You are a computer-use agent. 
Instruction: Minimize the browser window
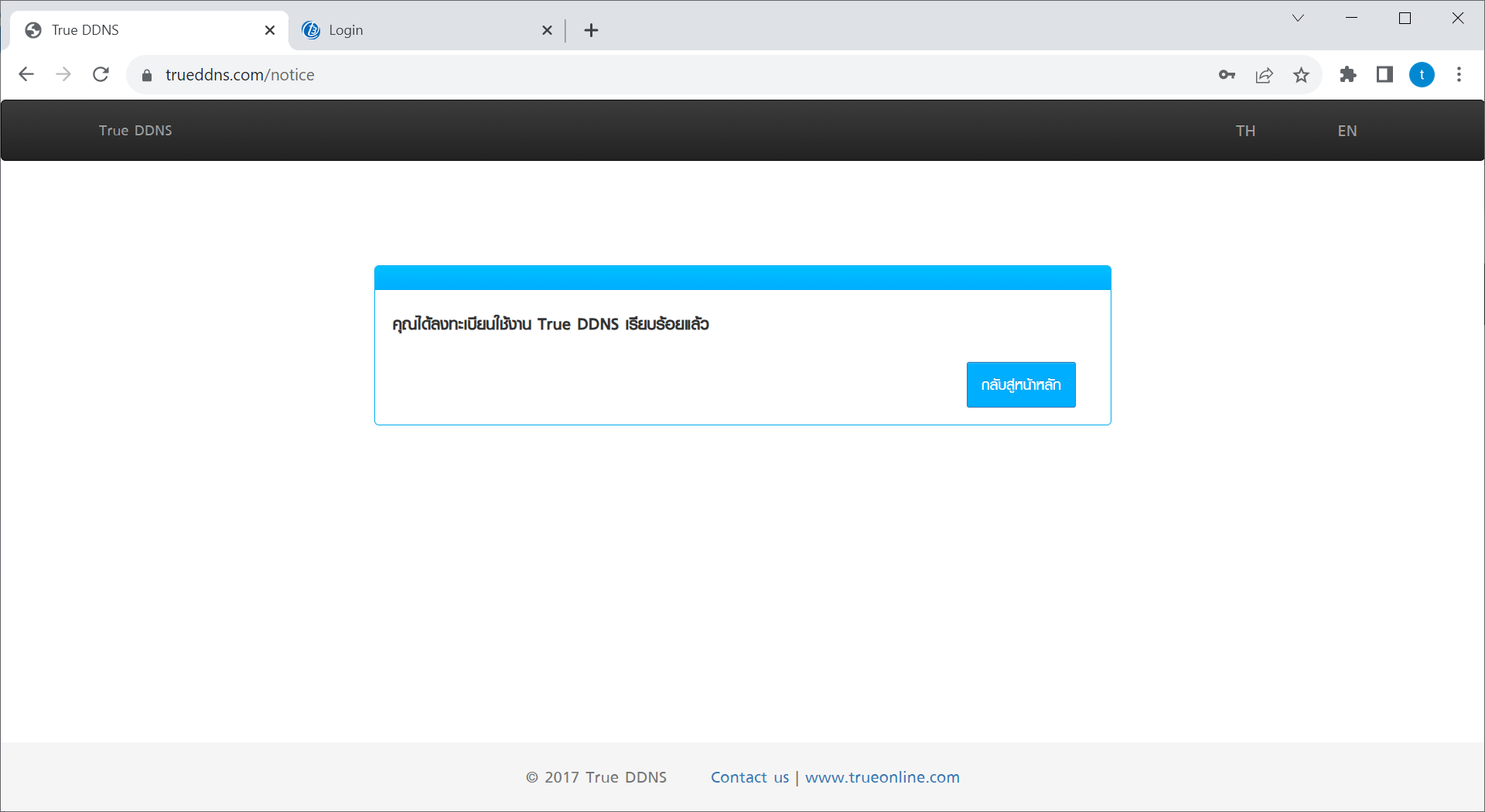tap(1352, 18)
